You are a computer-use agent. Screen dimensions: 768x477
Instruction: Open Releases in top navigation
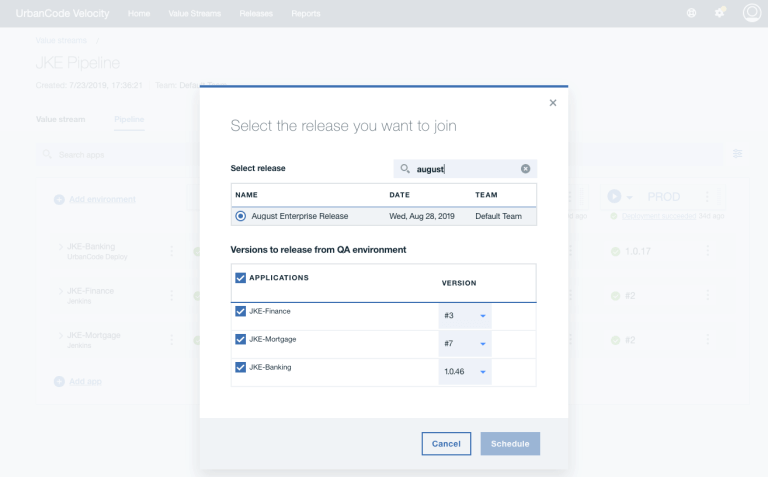click(x=256, y=13)
